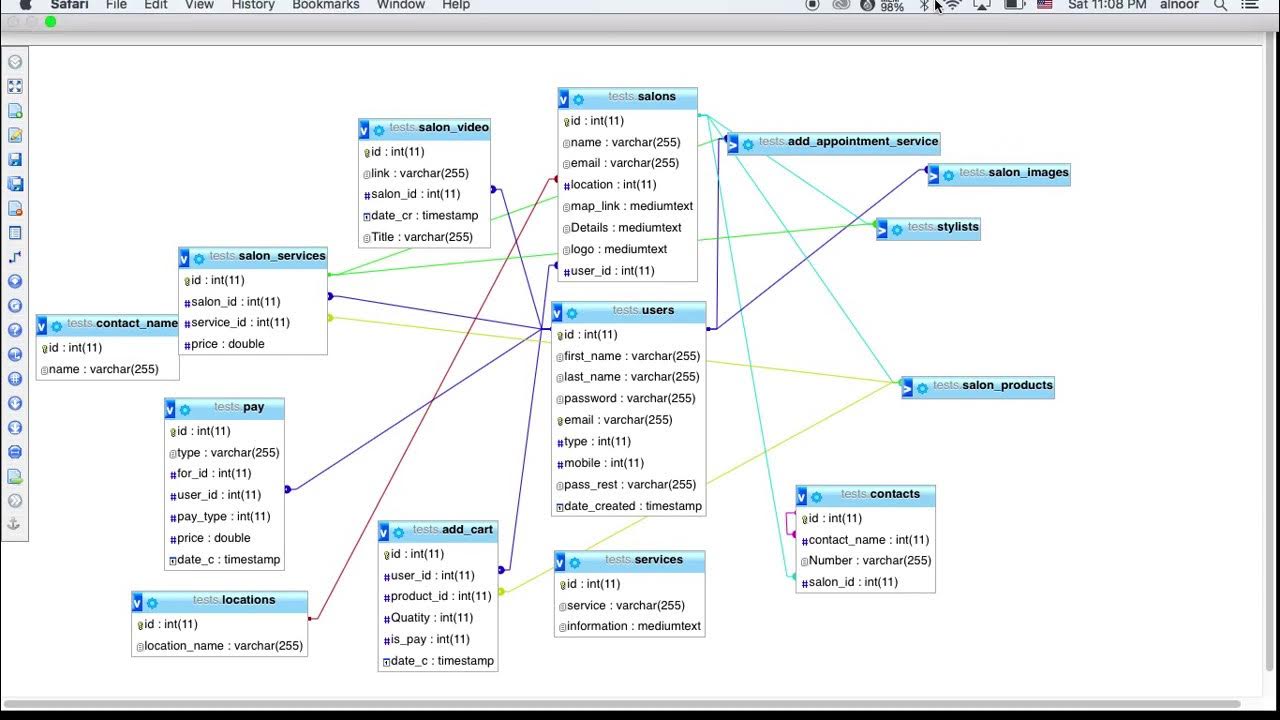
Task: Open the Bookmarks menu
Action: (x=326, y=5)
